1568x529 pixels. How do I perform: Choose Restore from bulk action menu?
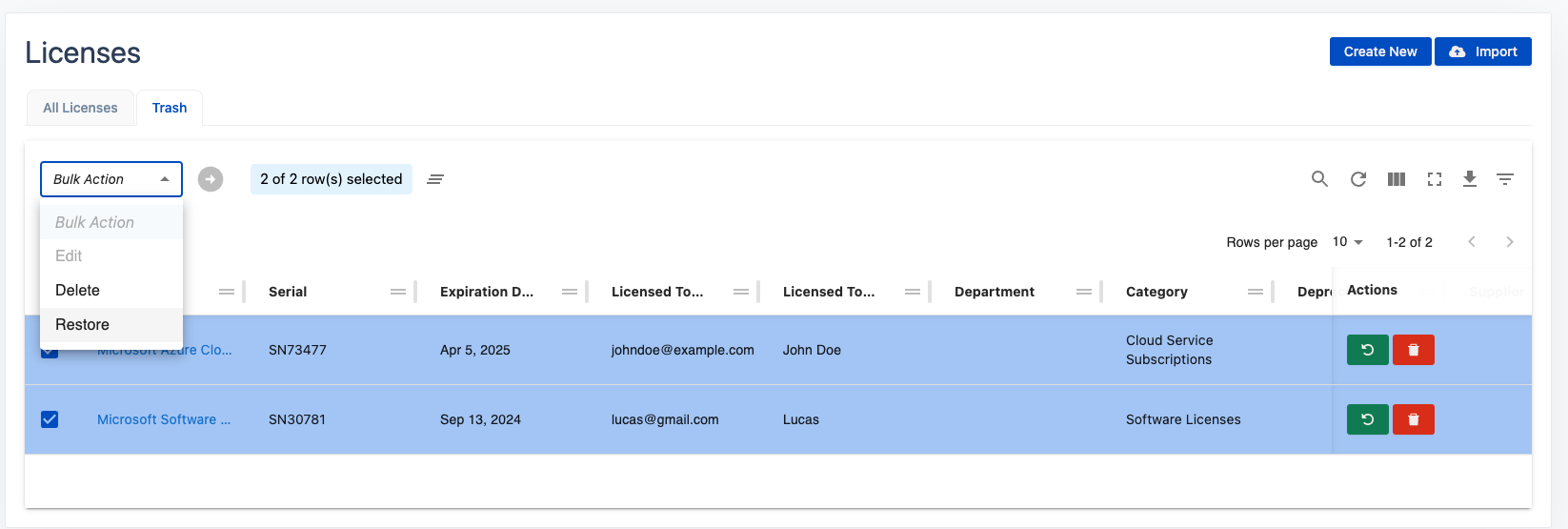pyautogui.click(x=83, y=325)
